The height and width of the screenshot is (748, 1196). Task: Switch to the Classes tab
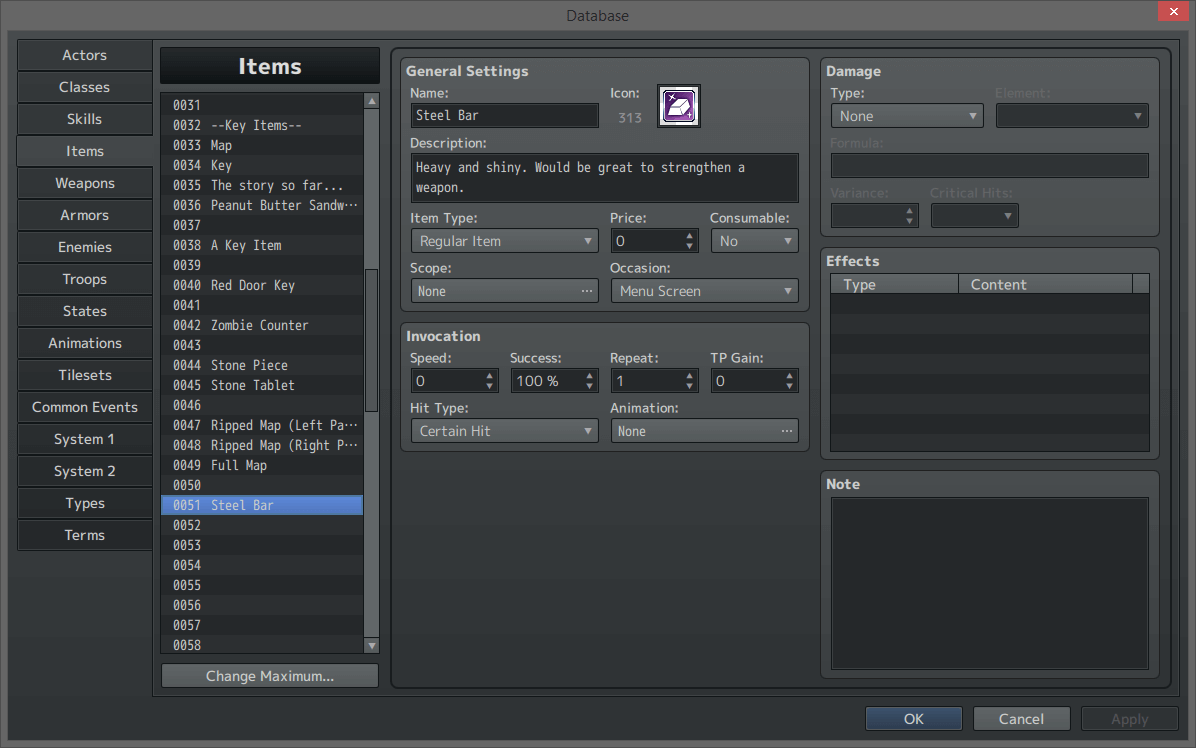point(85,87)
